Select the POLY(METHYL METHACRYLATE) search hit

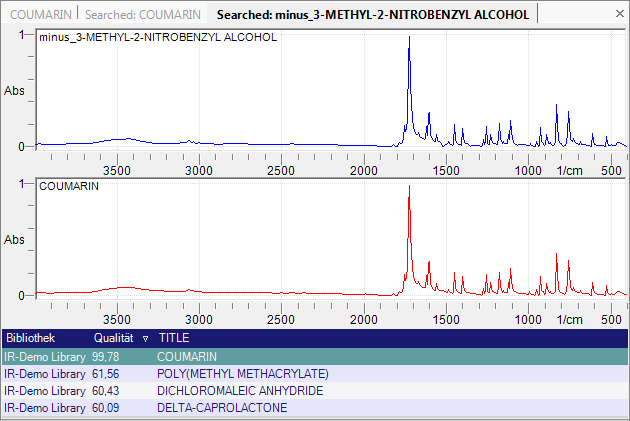(243, 374)
